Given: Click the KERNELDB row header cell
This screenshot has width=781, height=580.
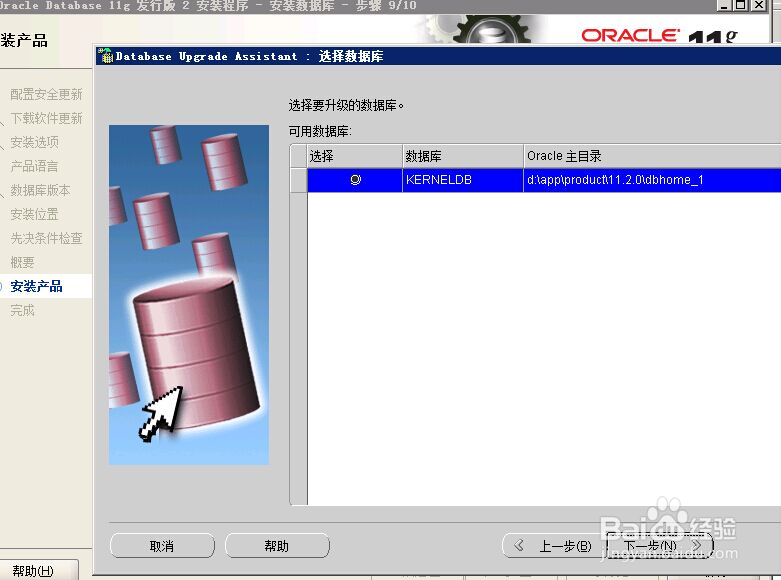Looking at the screenshot, I should [x=298, y=180].
